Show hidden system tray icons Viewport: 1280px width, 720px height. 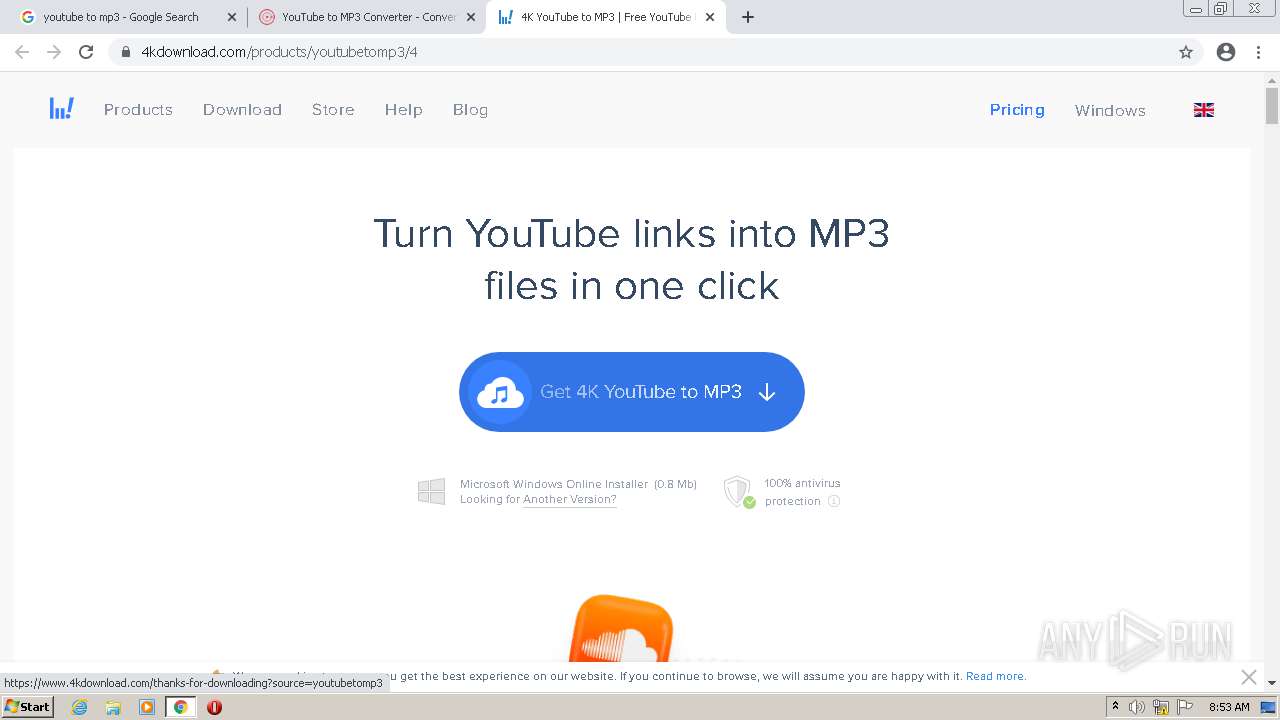(1115, 707)
